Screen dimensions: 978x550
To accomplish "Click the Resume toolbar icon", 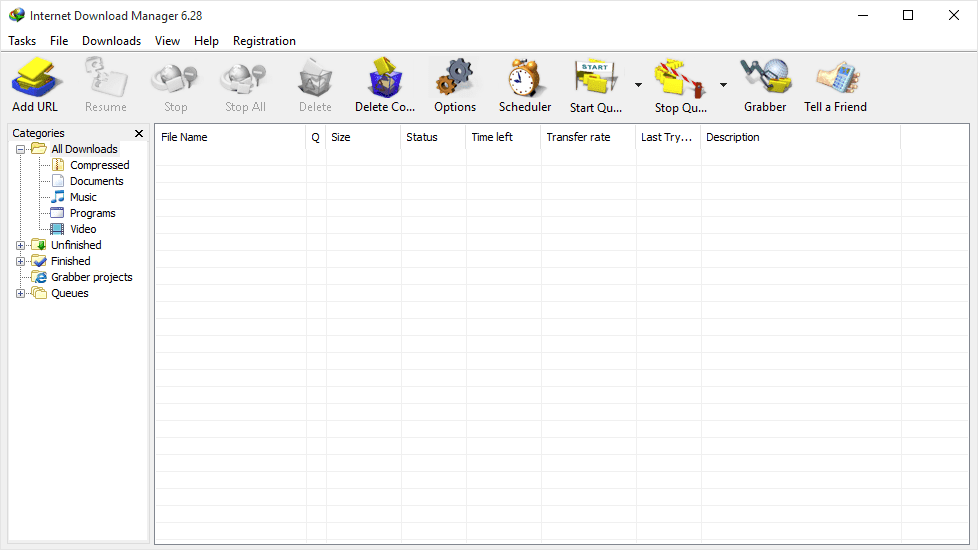I will coord(106,78).
